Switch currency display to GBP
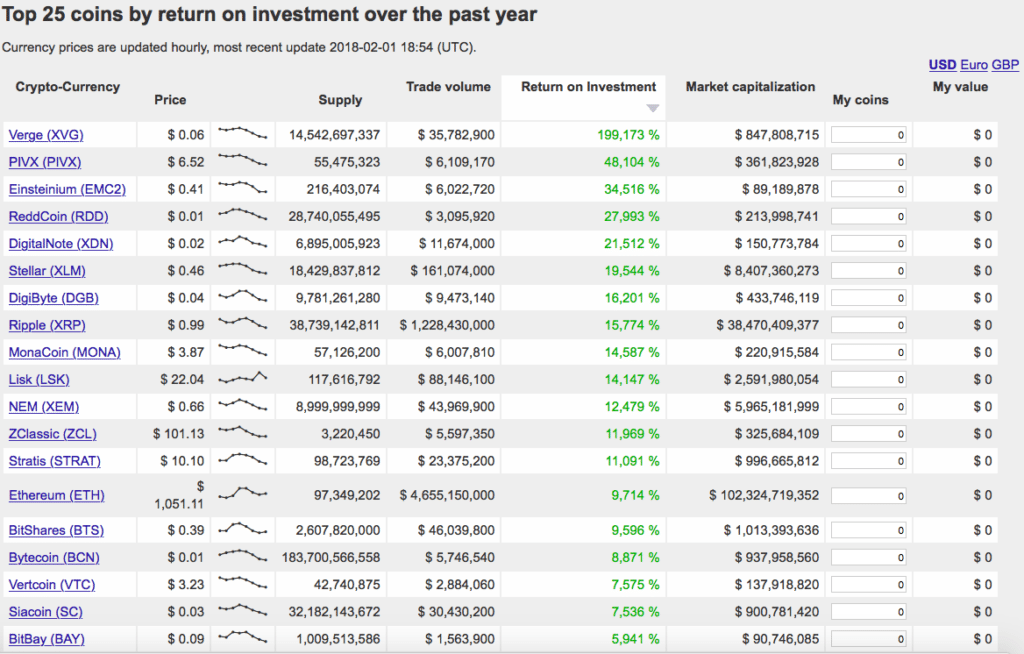 tap(1004, 64)
